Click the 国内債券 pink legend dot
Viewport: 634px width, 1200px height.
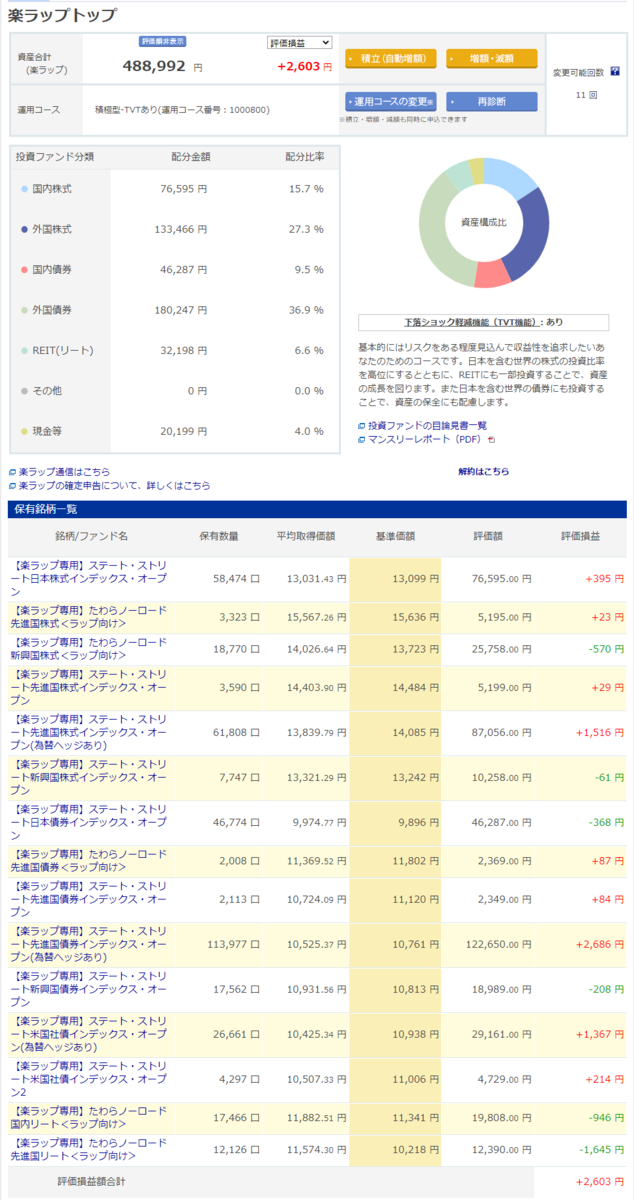(x=24, y=270)
